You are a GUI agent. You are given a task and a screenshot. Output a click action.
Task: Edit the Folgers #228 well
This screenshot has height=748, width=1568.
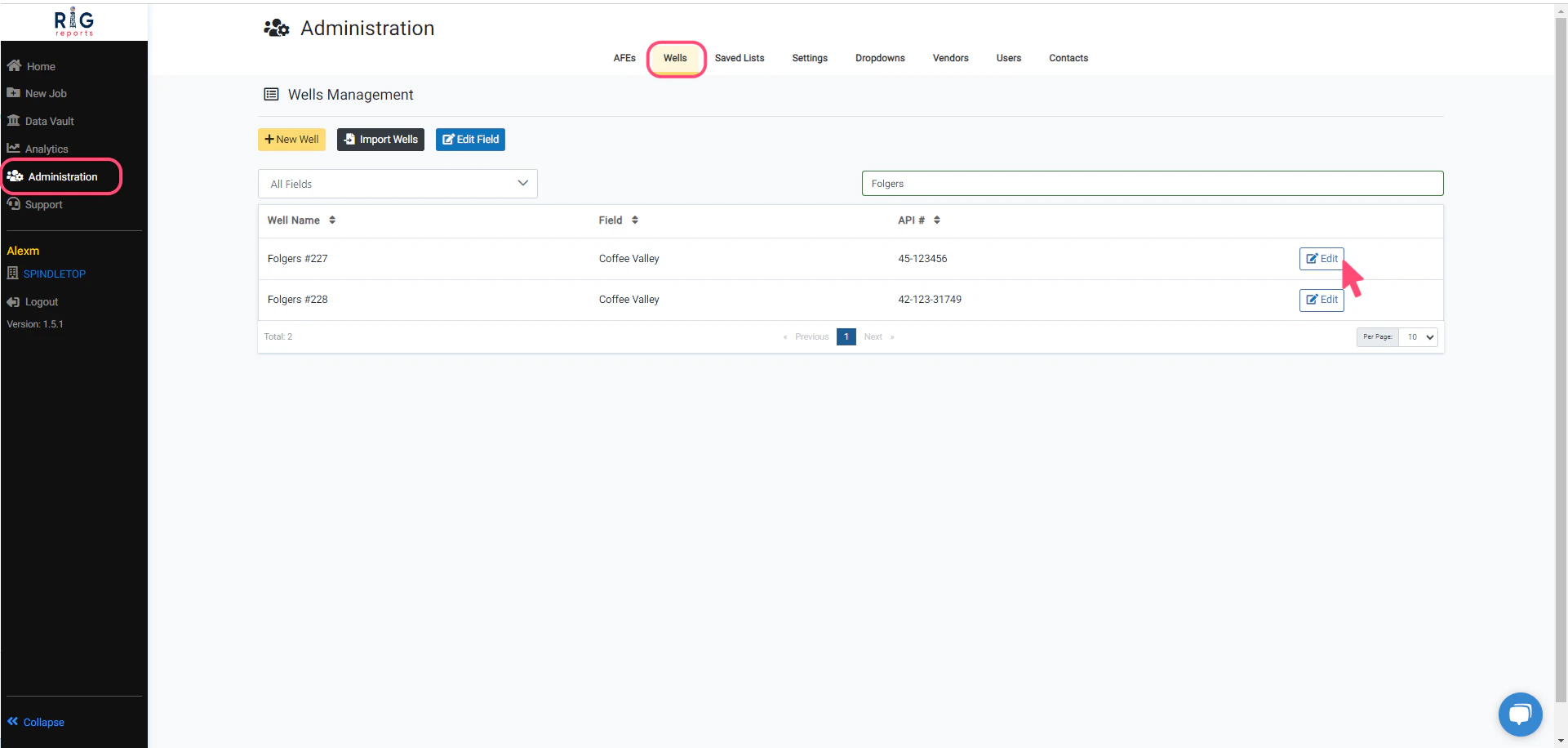[1321, 300]
